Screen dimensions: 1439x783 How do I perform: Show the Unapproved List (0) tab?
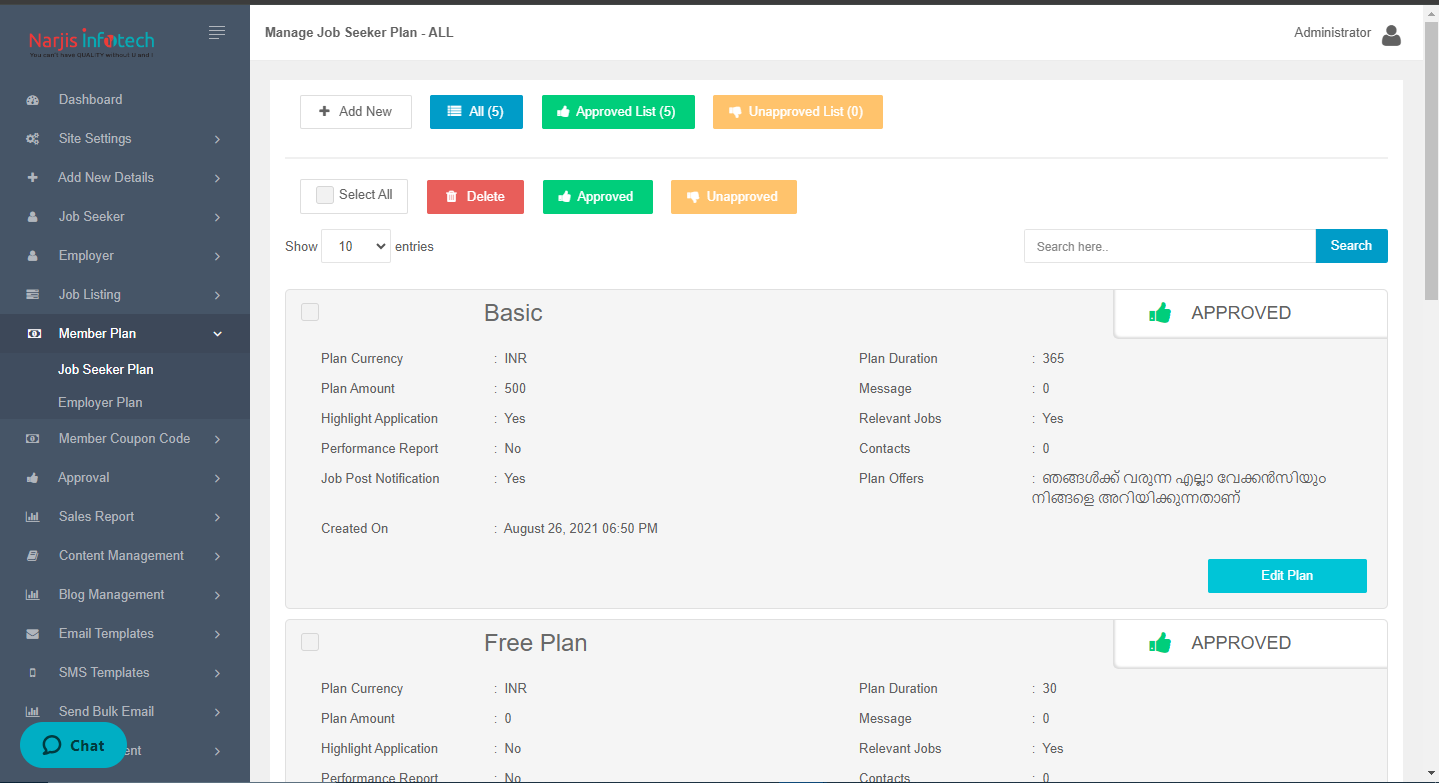[x=797, y=112]
